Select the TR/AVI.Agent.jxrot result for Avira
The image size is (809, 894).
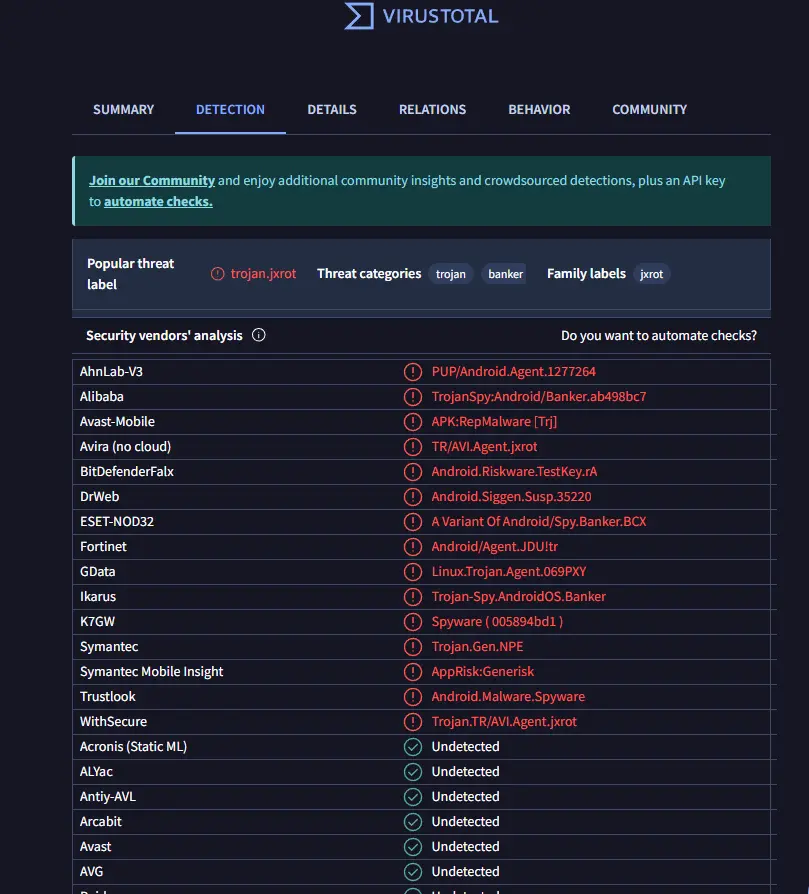tap(484, 446)
